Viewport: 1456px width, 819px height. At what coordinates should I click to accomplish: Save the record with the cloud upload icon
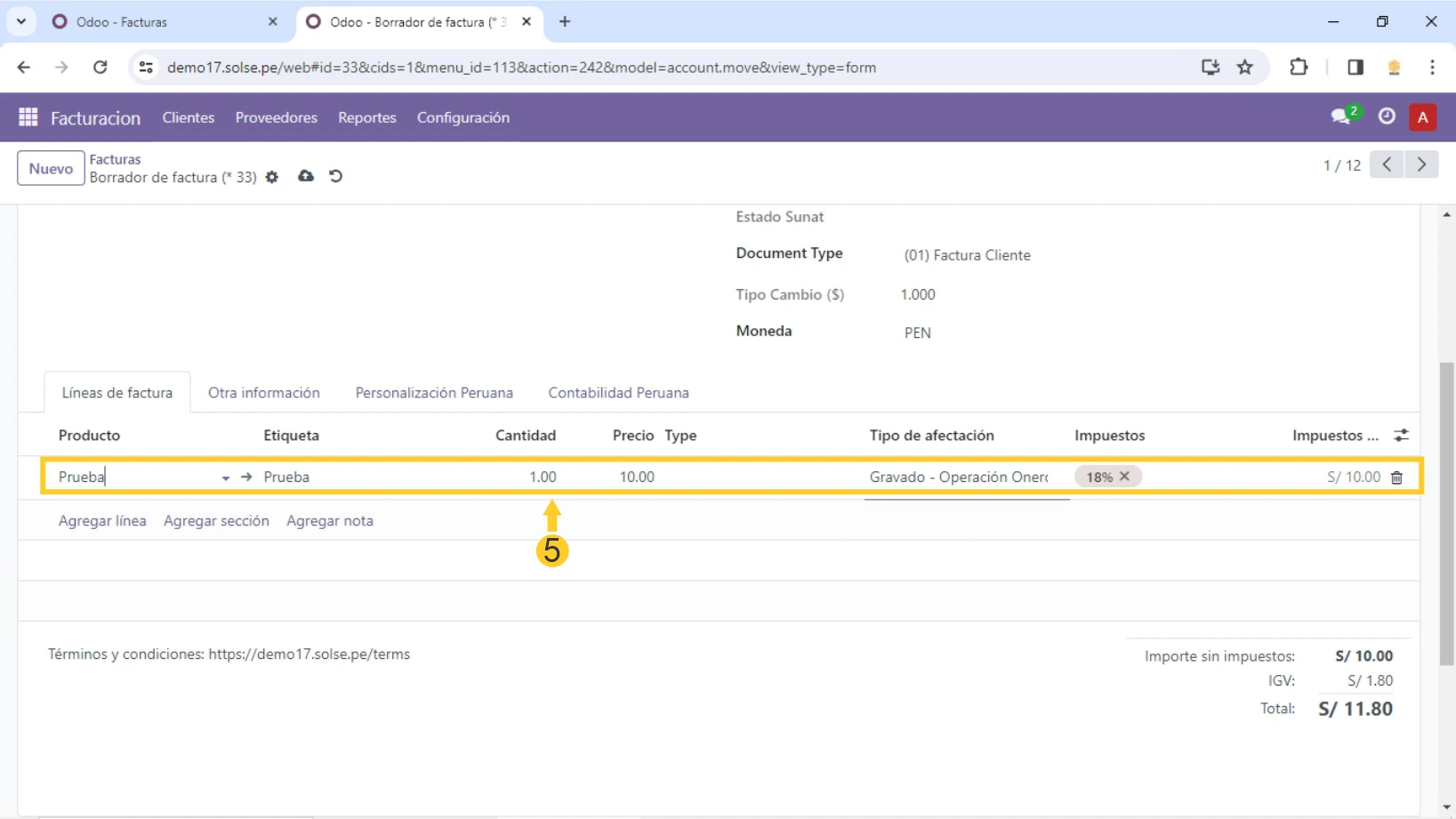coord(306,176)
